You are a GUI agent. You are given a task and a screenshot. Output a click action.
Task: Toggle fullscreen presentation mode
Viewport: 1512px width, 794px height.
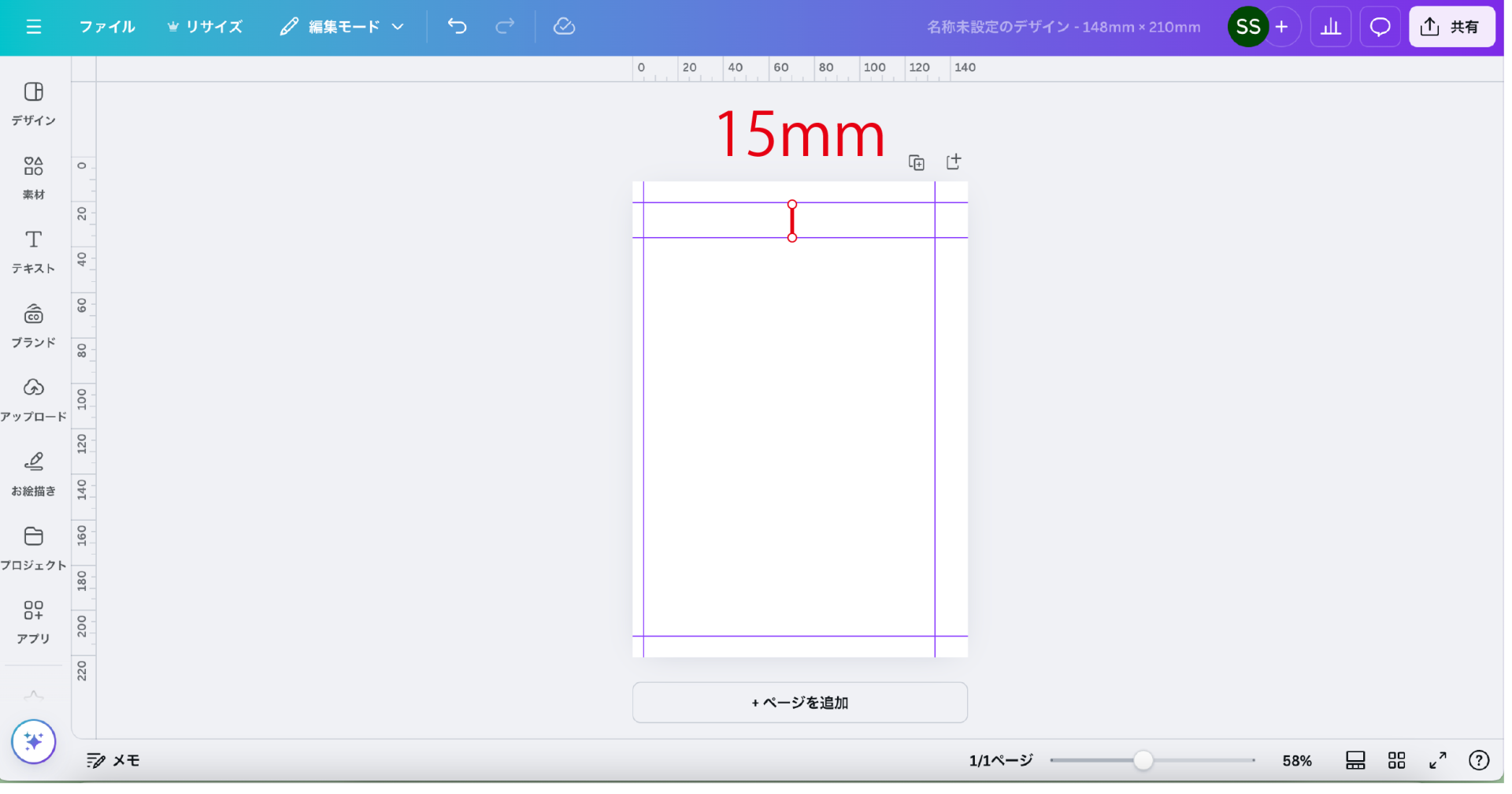pyautogui.click(x=1437, y=760)
